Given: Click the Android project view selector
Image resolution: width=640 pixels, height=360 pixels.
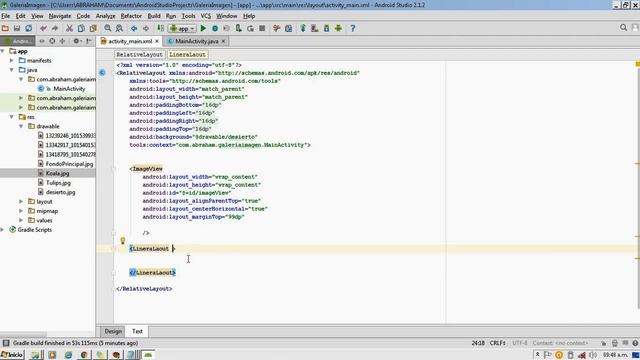Looking at the screenshot, I should (17, 41).
